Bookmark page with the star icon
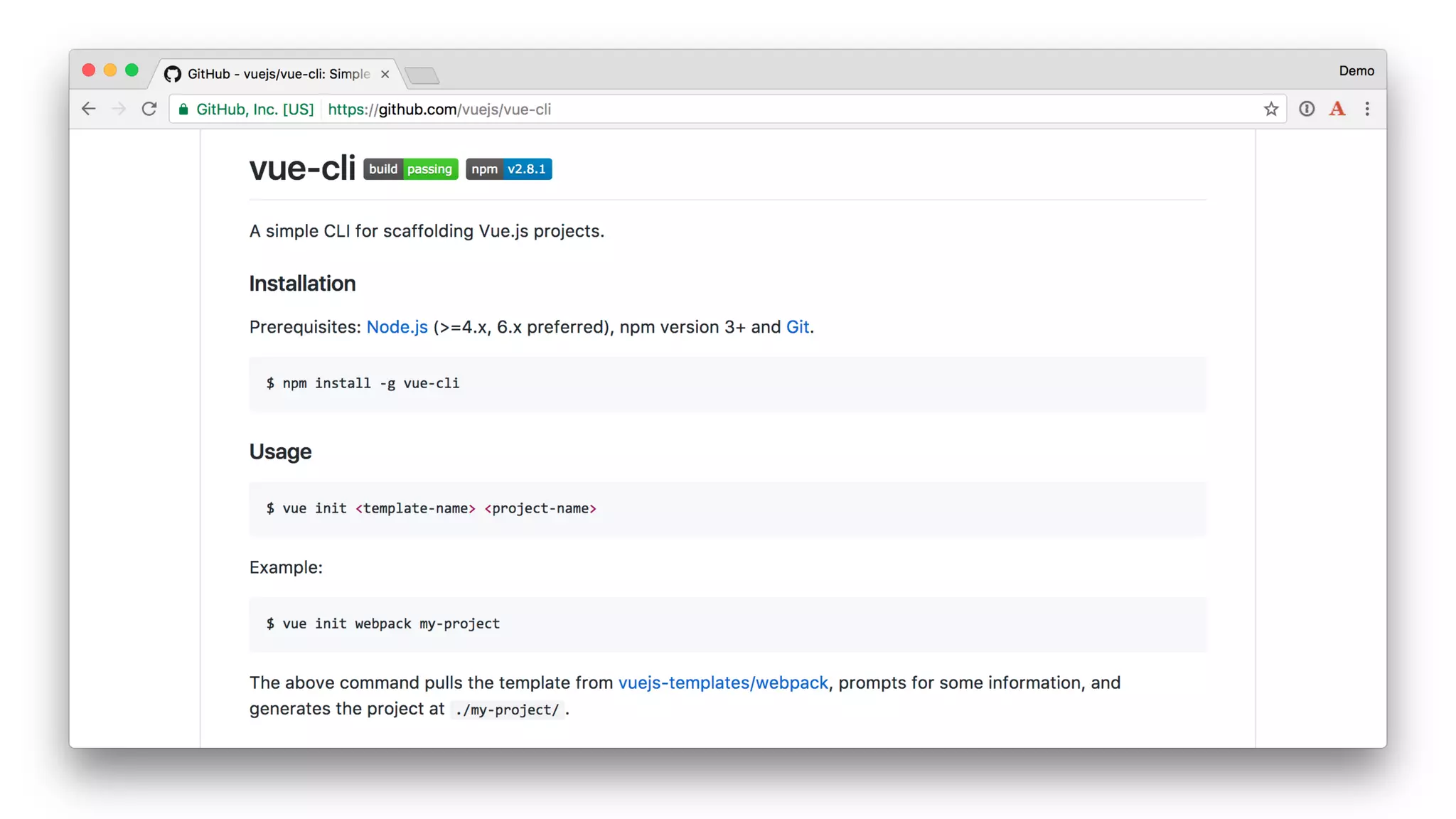This screenshot has width=1456, height=819. tap(1270, 109)
